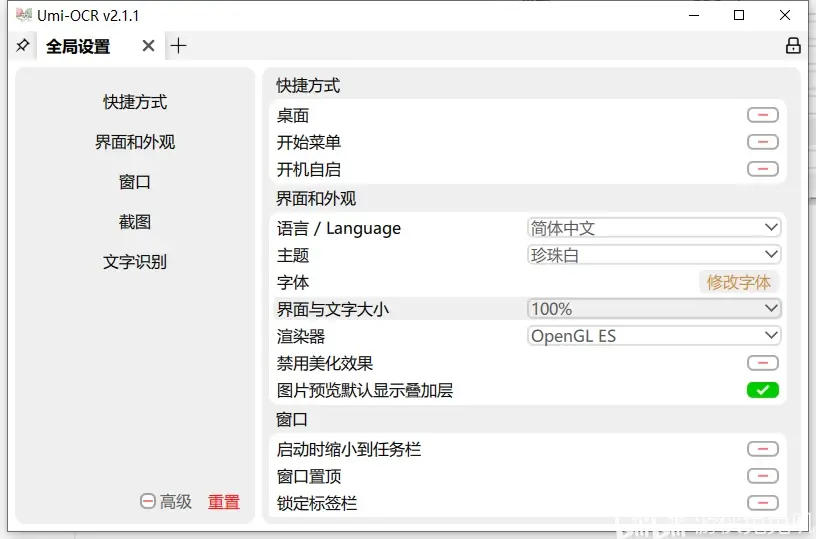Close the 全局设置 tab
Viewport: 816px width, 539px height.
point(148,46)
